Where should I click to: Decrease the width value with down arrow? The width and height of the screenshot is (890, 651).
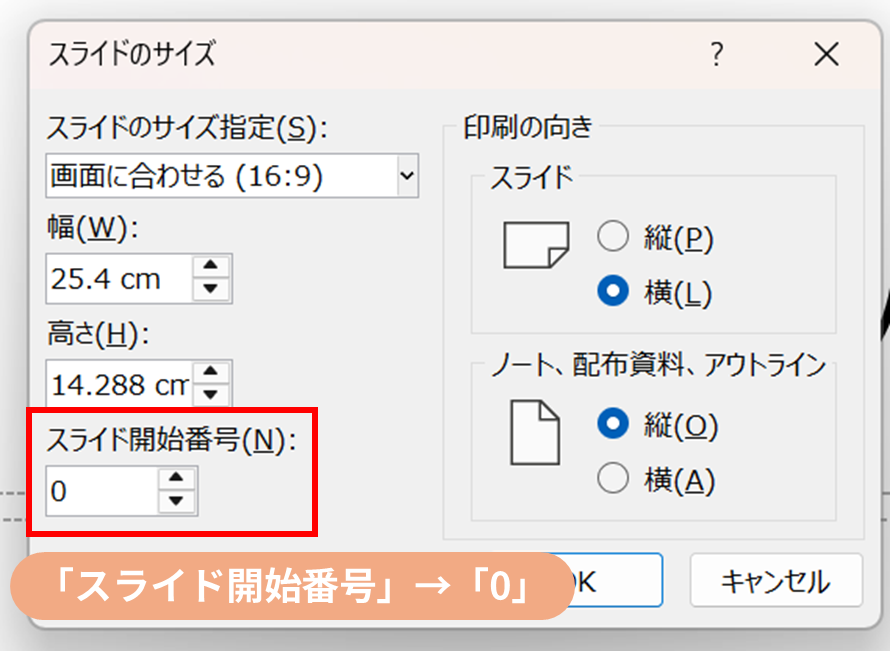click(210, 289)
